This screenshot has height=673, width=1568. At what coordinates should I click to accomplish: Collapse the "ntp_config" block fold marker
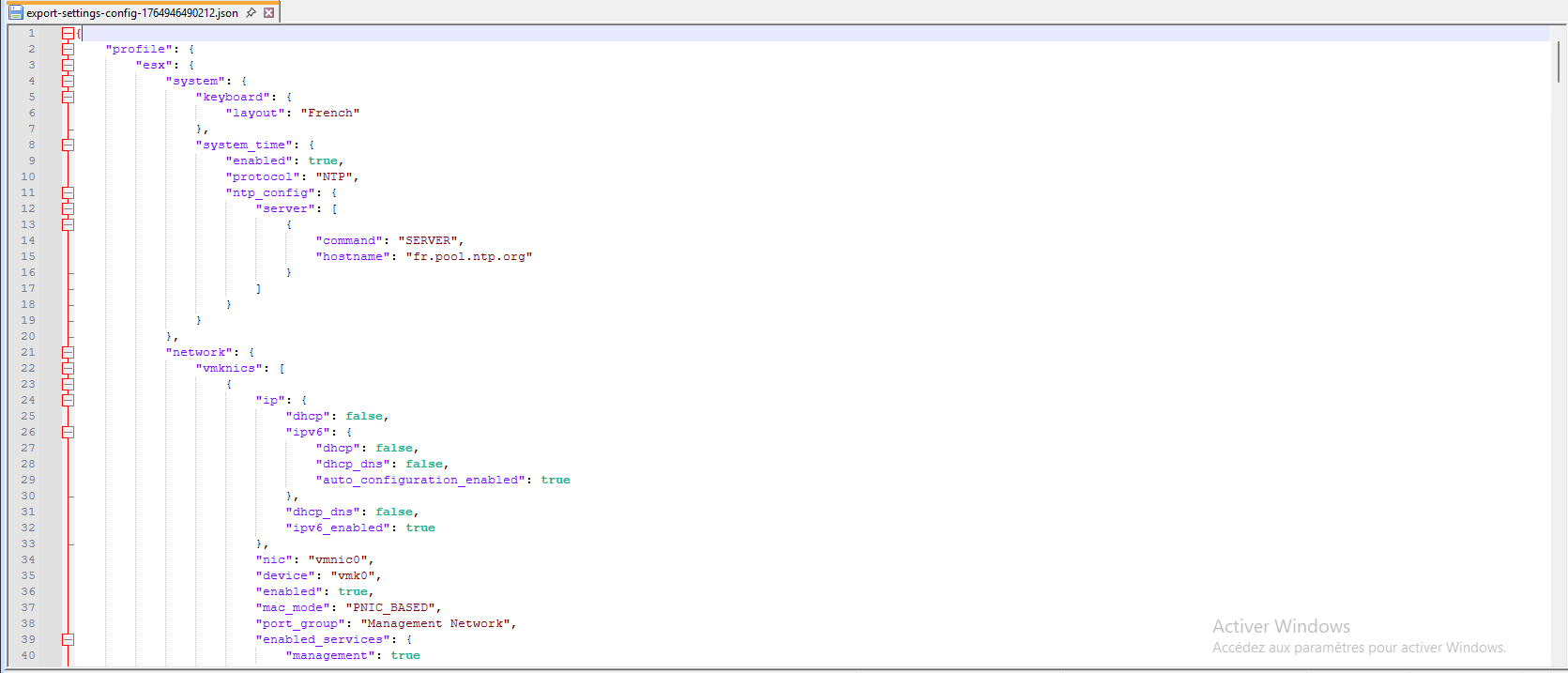click(x=68, y=192)
